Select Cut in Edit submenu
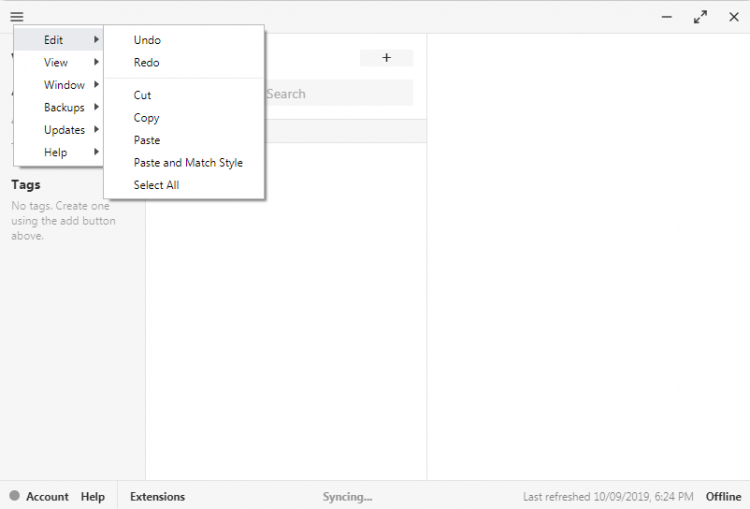750x509 pixels. click(184, 95)
